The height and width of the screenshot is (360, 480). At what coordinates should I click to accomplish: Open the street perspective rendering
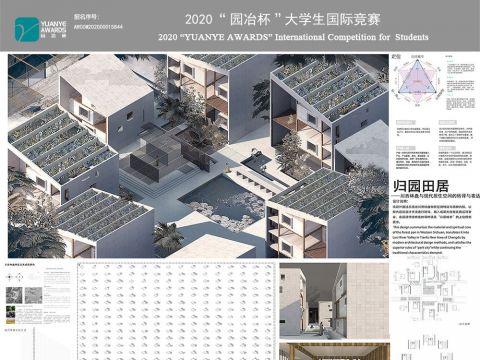point(334,300)
